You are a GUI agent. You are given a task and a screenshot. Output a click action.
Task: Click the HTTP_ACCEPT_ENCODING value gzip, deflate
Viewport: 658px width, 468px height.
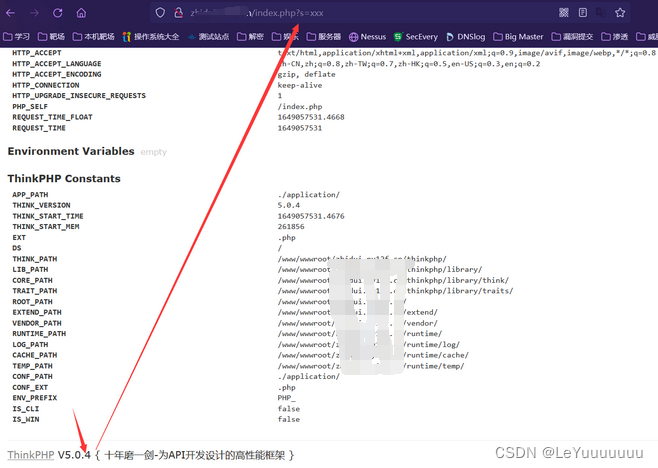(x=306, y=74)
